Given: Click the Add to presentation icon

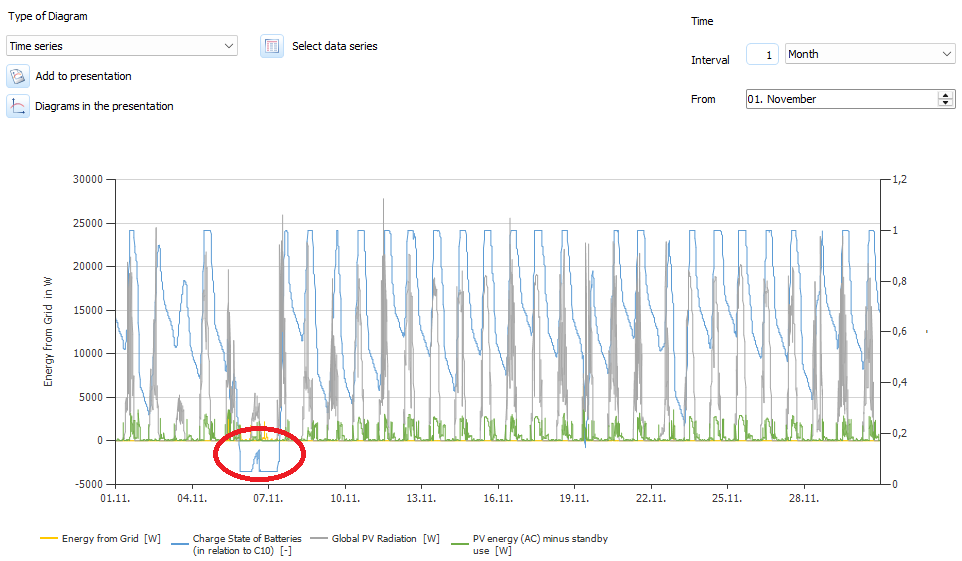Looking at the screenshot, I should (x=18, y=76).
